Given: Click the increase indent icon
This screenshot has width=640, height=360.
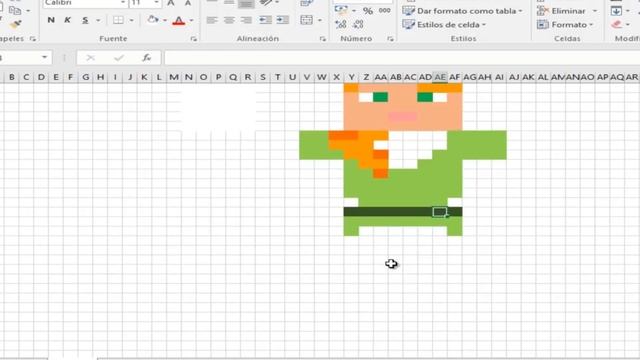Looking at the screenshot, I should click(282, 20).
